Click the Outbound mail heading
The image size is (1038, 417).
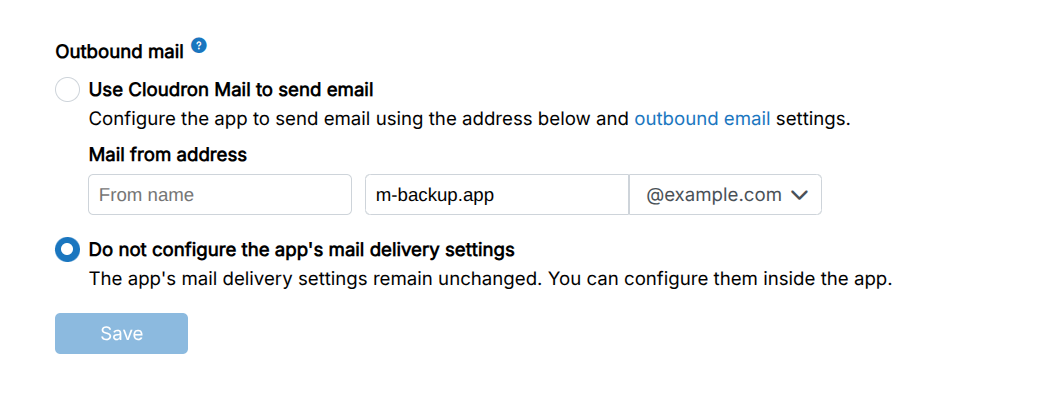click(x=120, y=51)
